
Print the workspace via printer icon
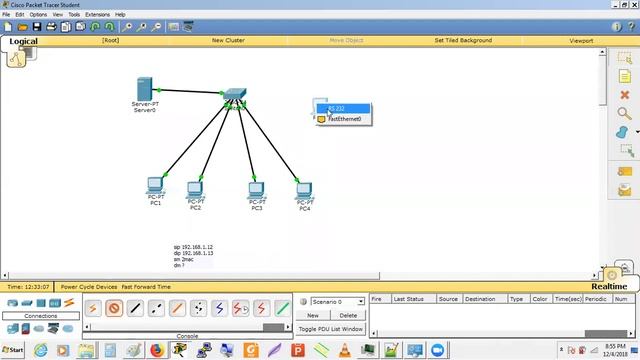(x=51, y=27)
